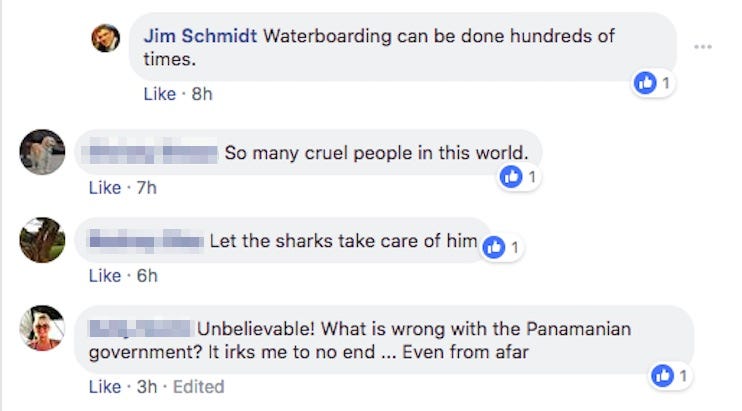Viewport: 742px width, 411px height.
Task: Click the 7h timestamp
Action: click(146, 187)
